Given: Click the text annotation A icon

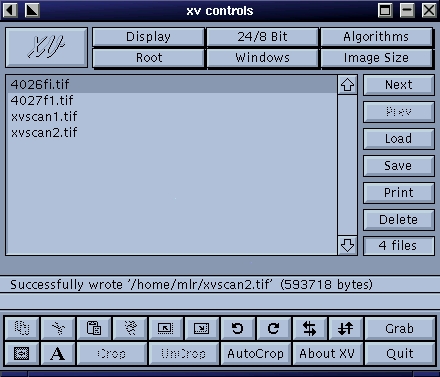Looking at the screenshot, I should pyautogui.click(x=58, y=353).
